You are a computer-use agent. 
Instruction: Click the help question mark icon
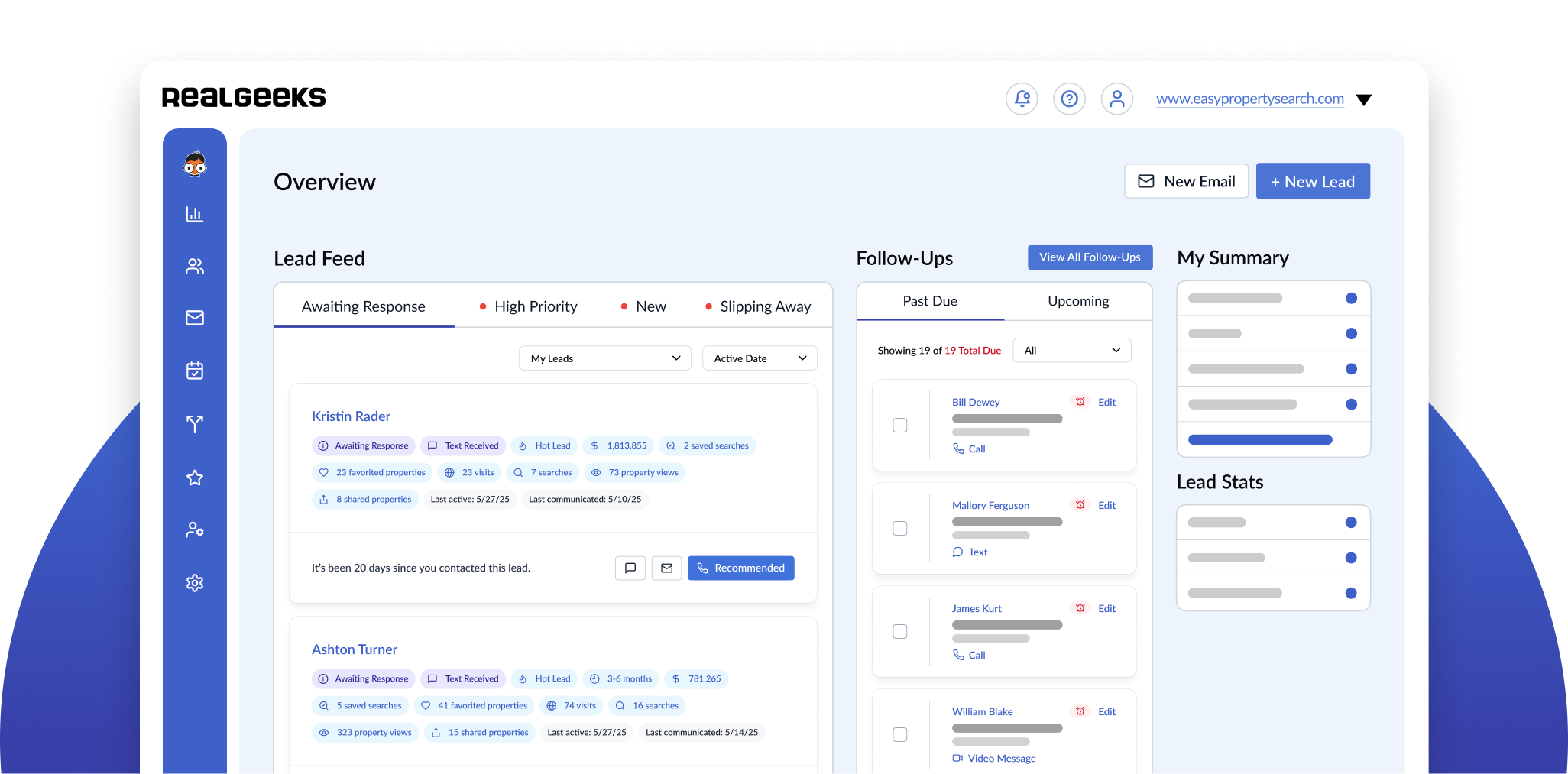(x=1069, y=99)
